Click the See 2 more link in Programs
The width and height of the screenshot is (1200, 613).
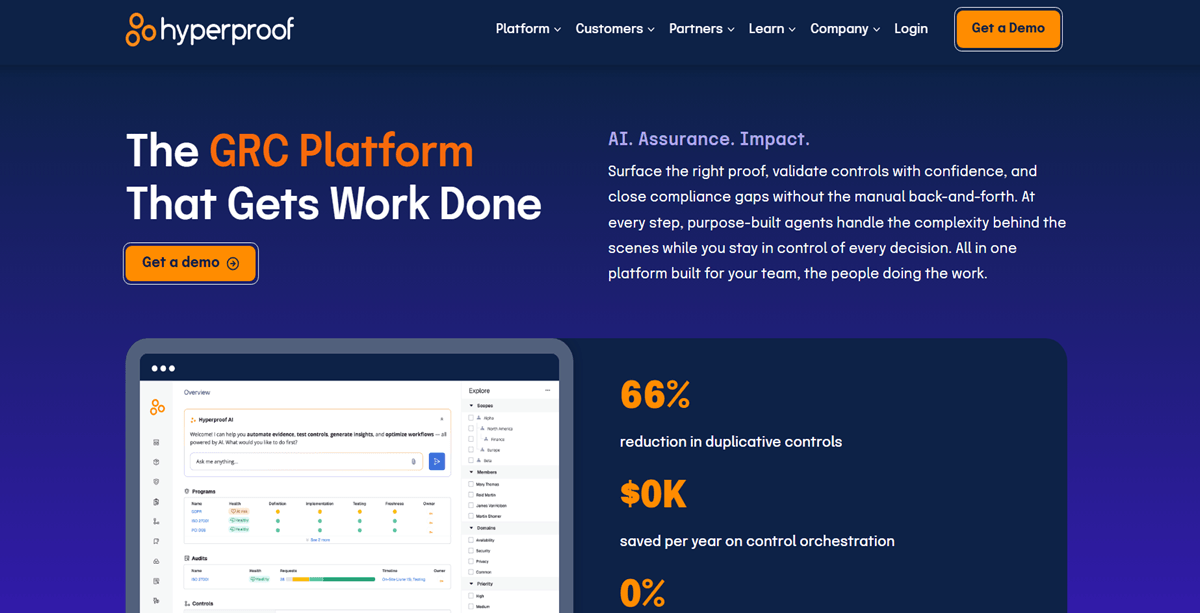point(318,540)
